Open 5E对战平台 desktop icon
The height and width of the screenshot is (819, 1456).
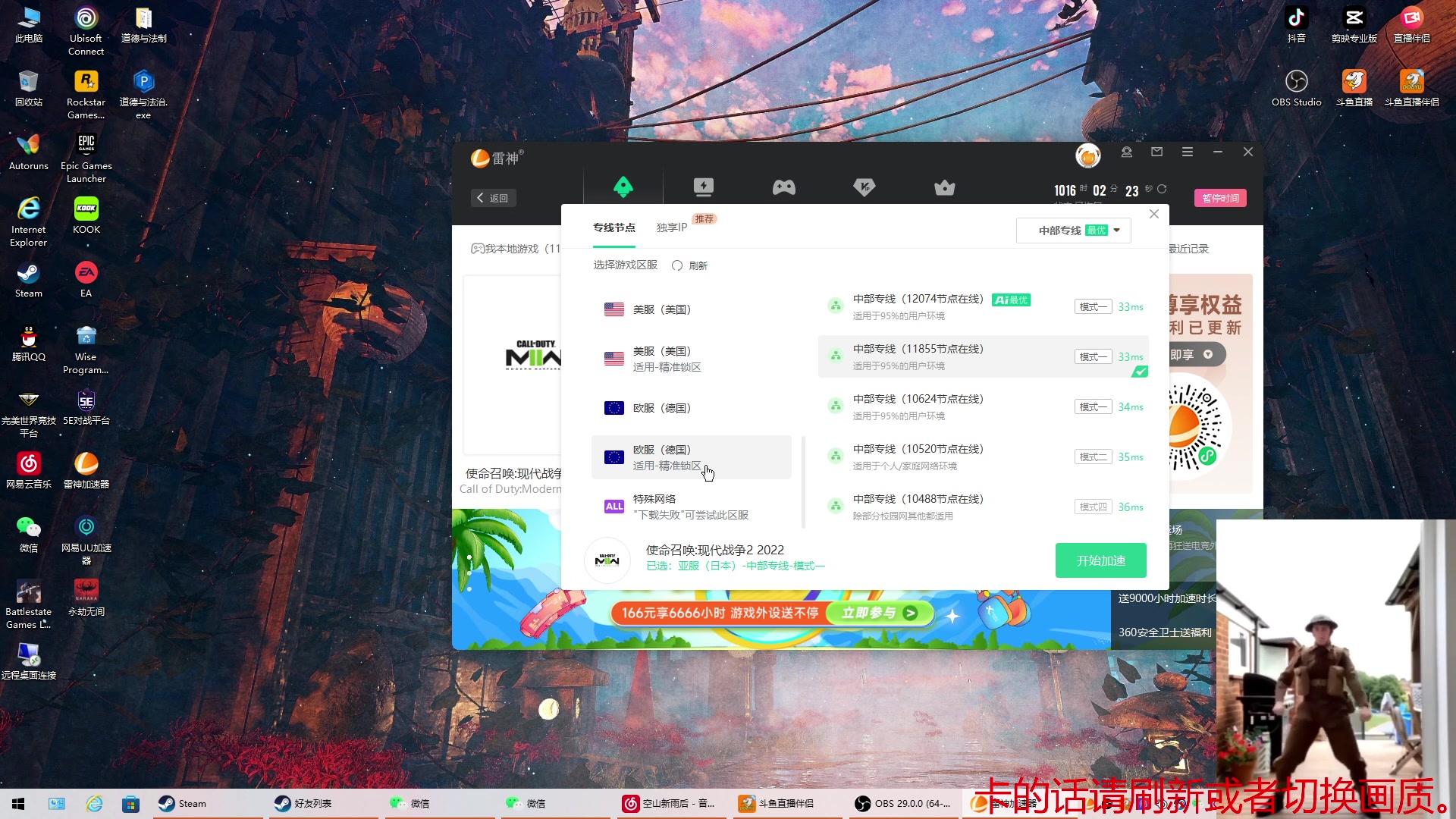[86, 406]
